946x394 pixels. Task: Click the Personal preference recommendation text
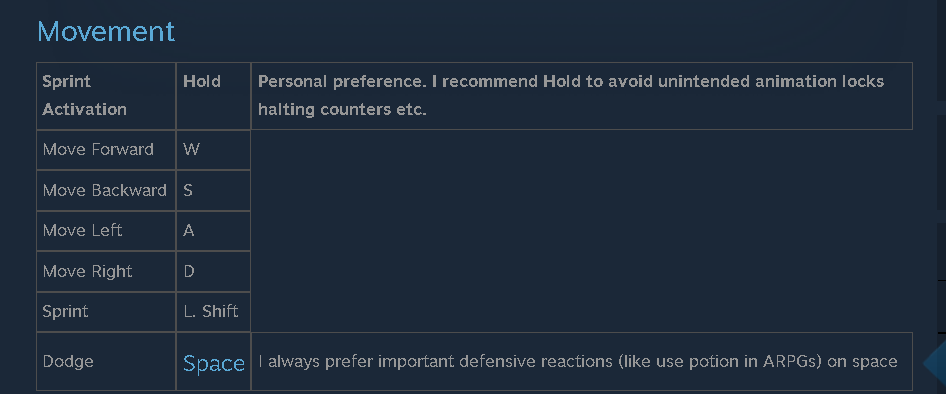571,96
